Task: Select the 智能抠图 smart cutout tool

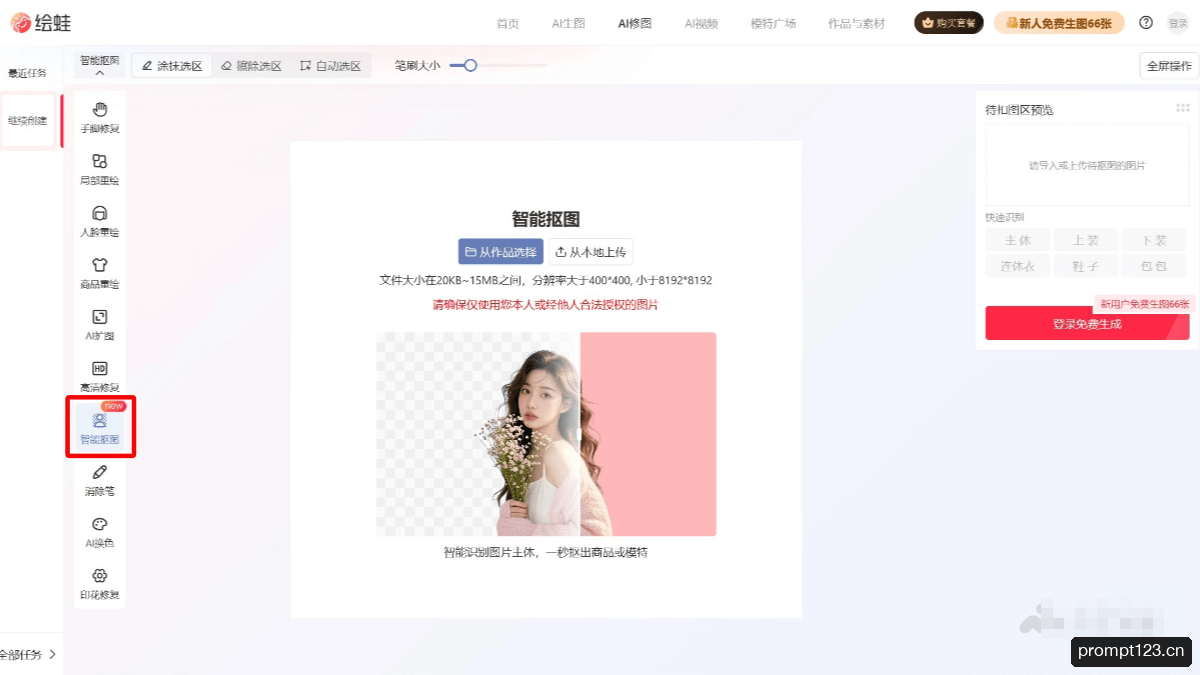Action: (100, 428)
